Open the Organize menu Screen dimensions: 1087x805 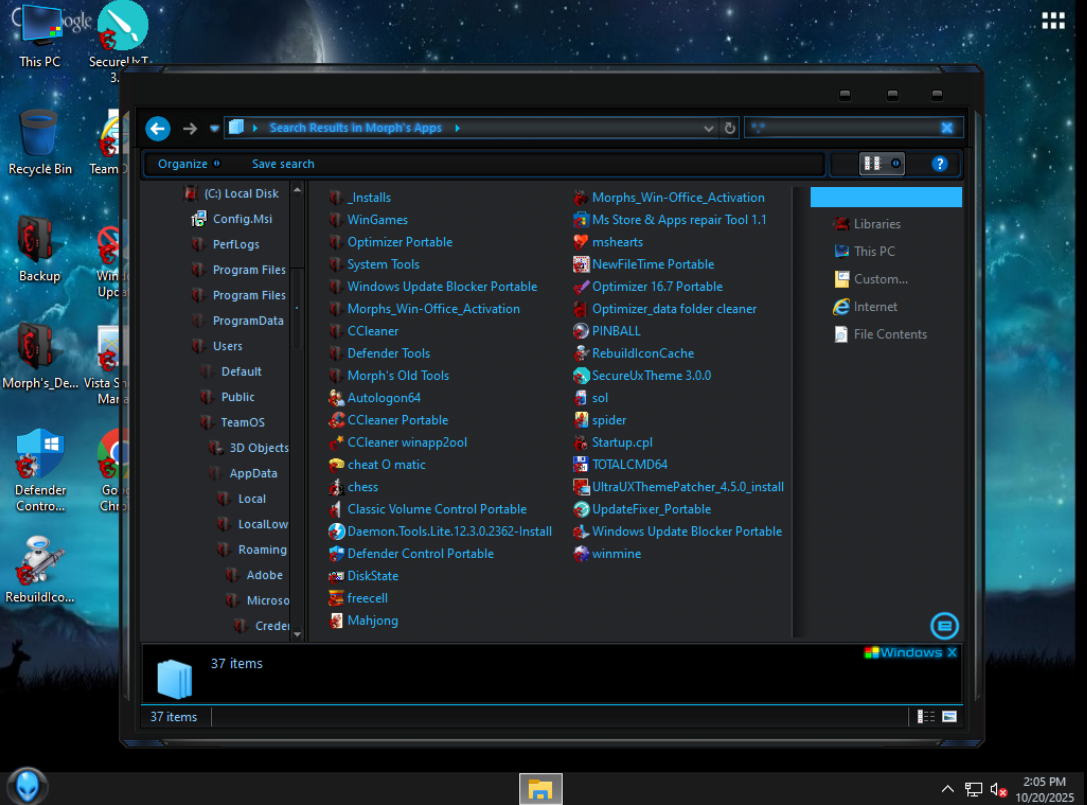coord(189,164)
